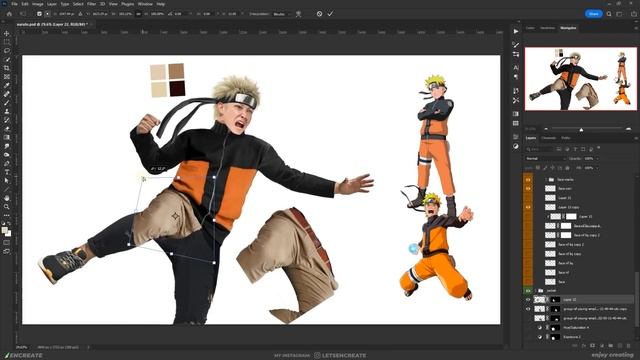Click the delete layer trash icon
The height and width of the screenshot is (360, 640).
[x=629, y=346]
